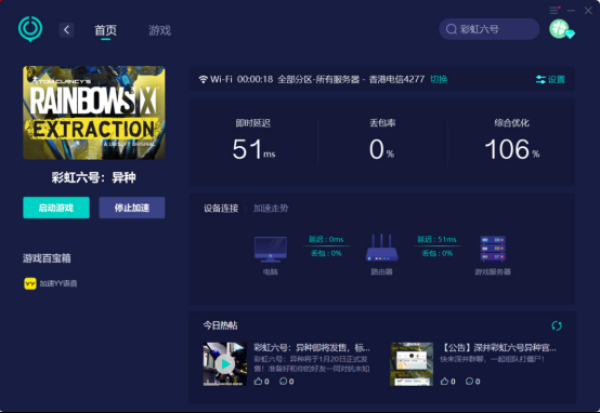
Task: Play the first hot post video thumbnail
Action: tap(224, 364)
